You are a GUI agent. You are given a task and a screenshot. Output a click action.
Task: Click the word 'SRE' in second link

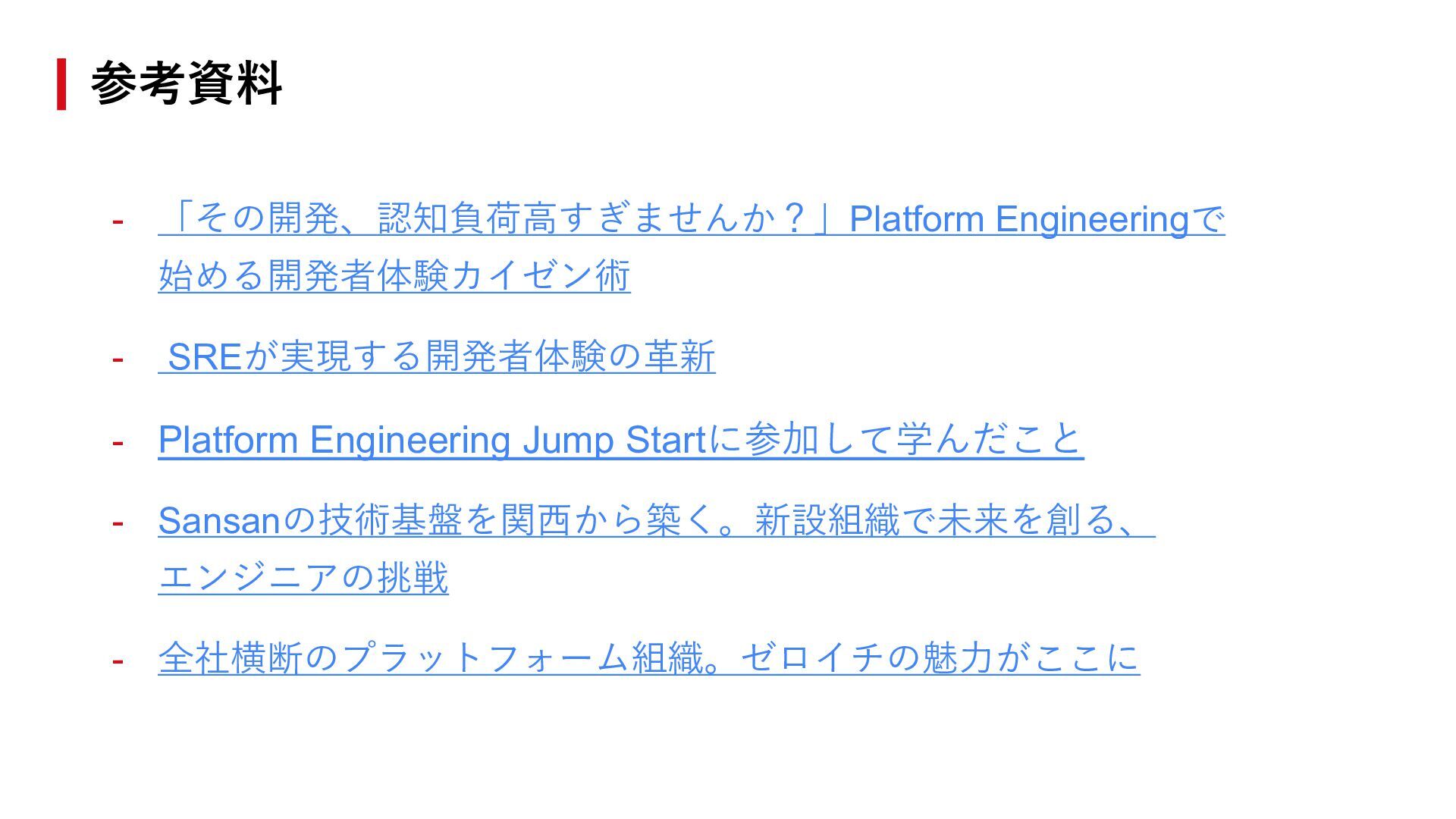coord(203,356)
